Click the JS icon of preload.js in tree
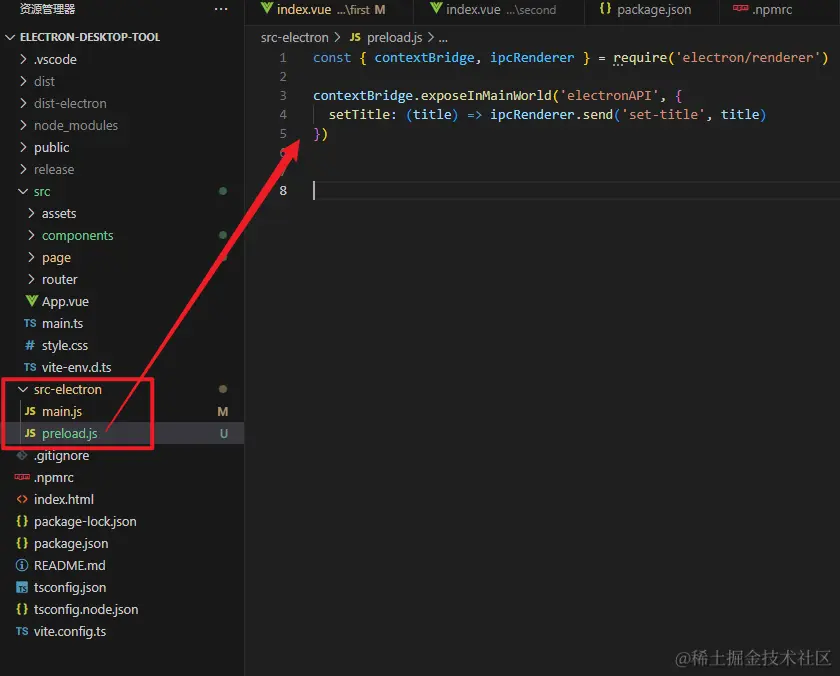Viewport: 840px width, 676px height. [x=30, y=433]
